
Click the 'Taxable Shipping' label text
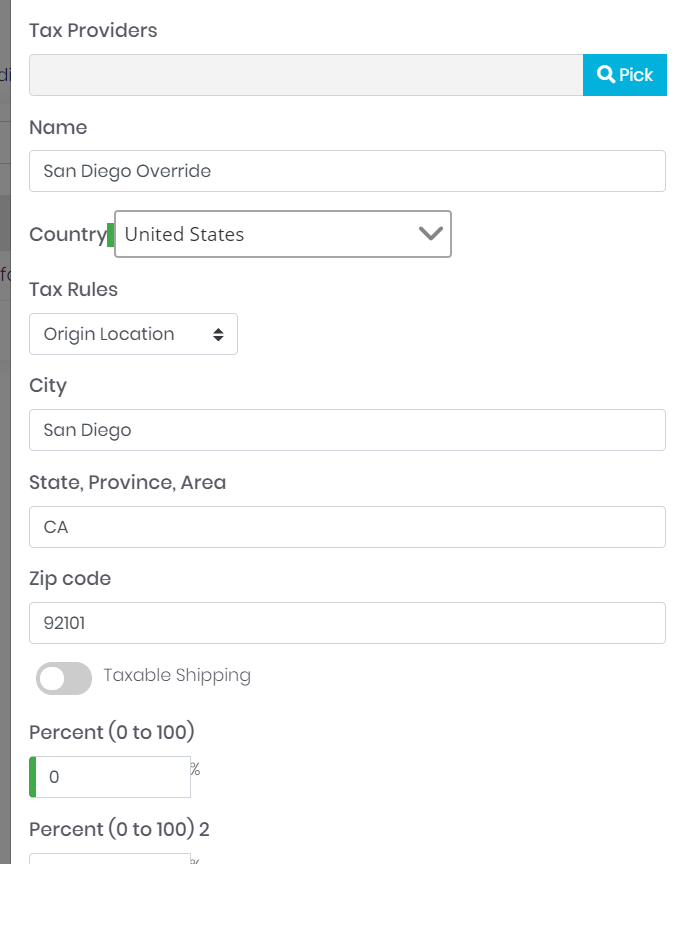coord(177,676)
